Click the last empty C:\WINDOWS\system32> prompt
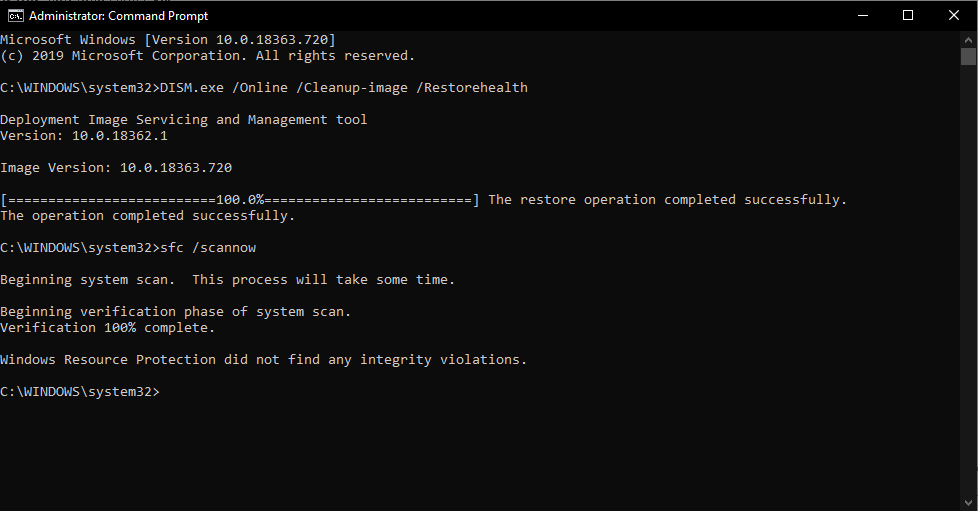The height and width of the screenshot is (511, 978). tap(80, 392)
